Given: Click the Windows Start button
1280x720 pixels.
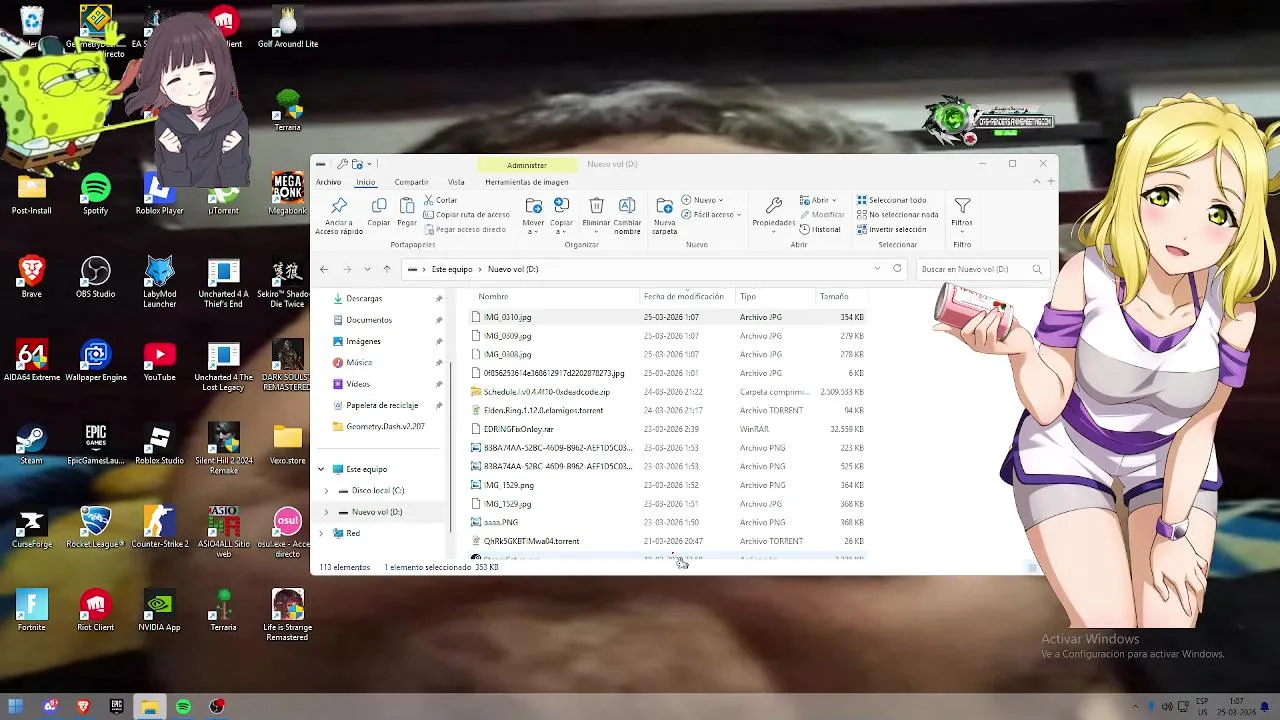Looking at the screenshot, I should click(16, 707).
